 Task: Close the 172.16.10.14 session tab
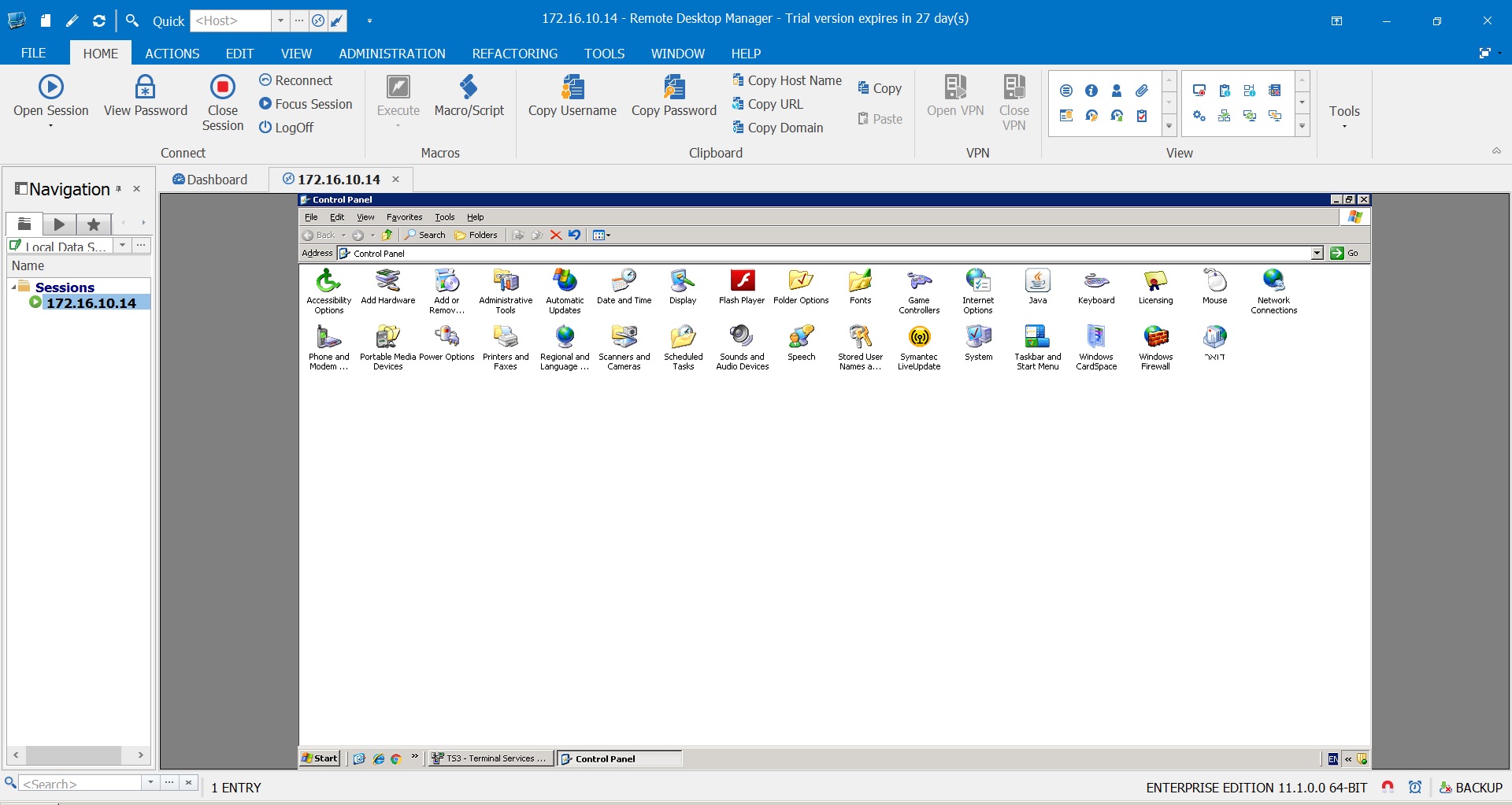[x=396, y=180]
